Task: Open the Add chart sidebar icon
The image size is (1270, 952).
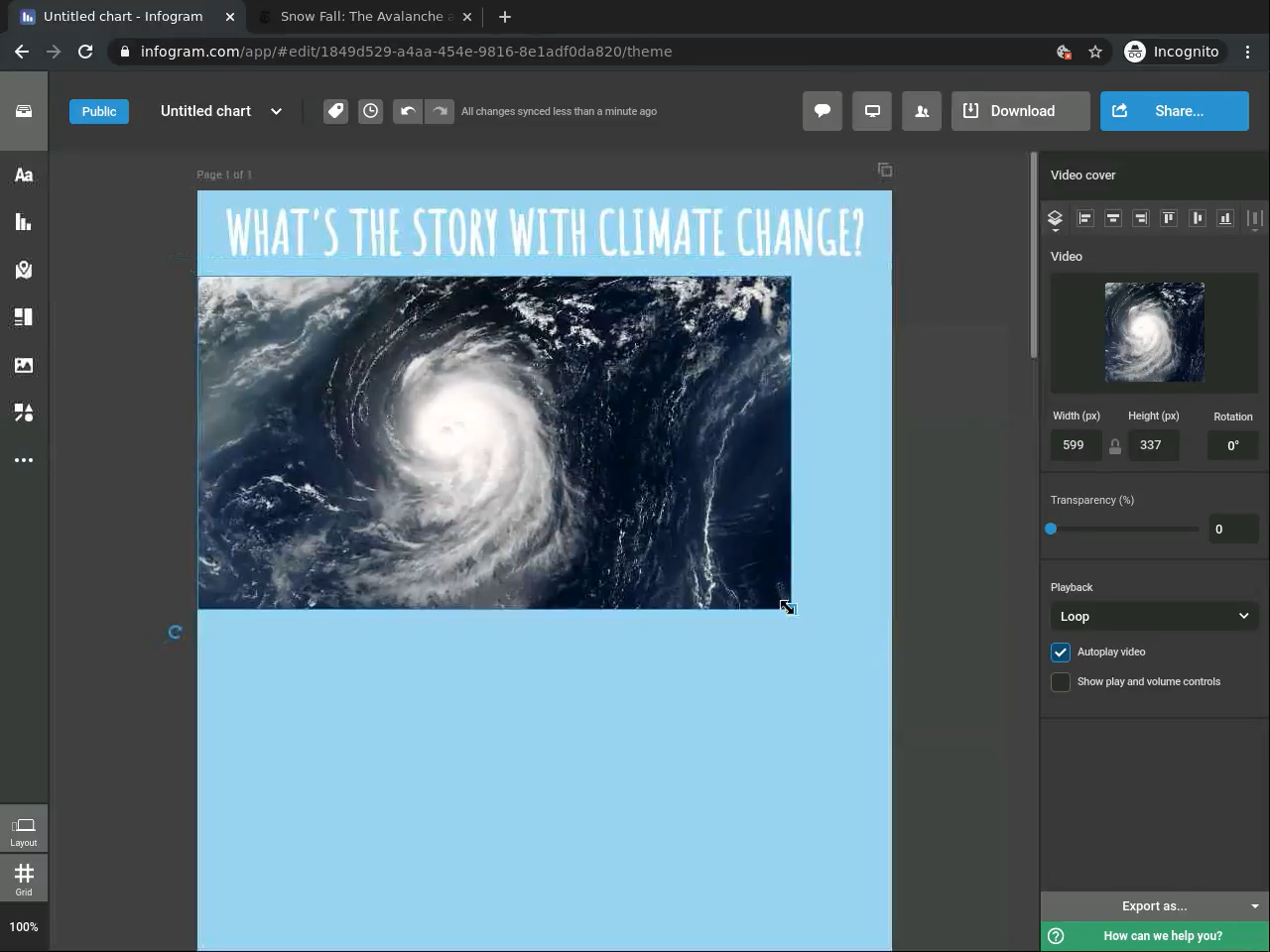Action: [x=24, y=222]
